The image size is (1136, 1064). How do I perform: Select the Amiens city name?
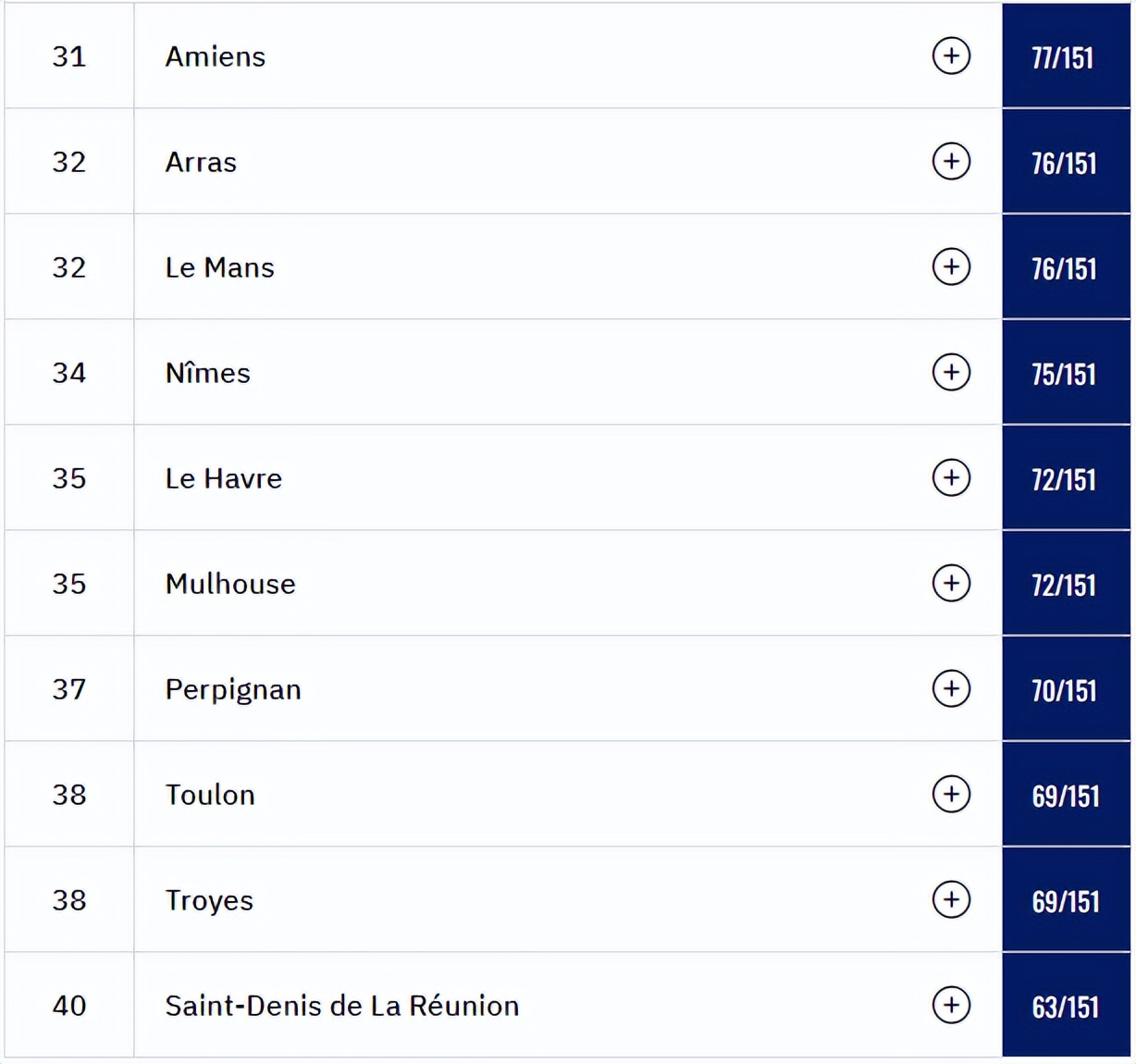tap(216, 56)
